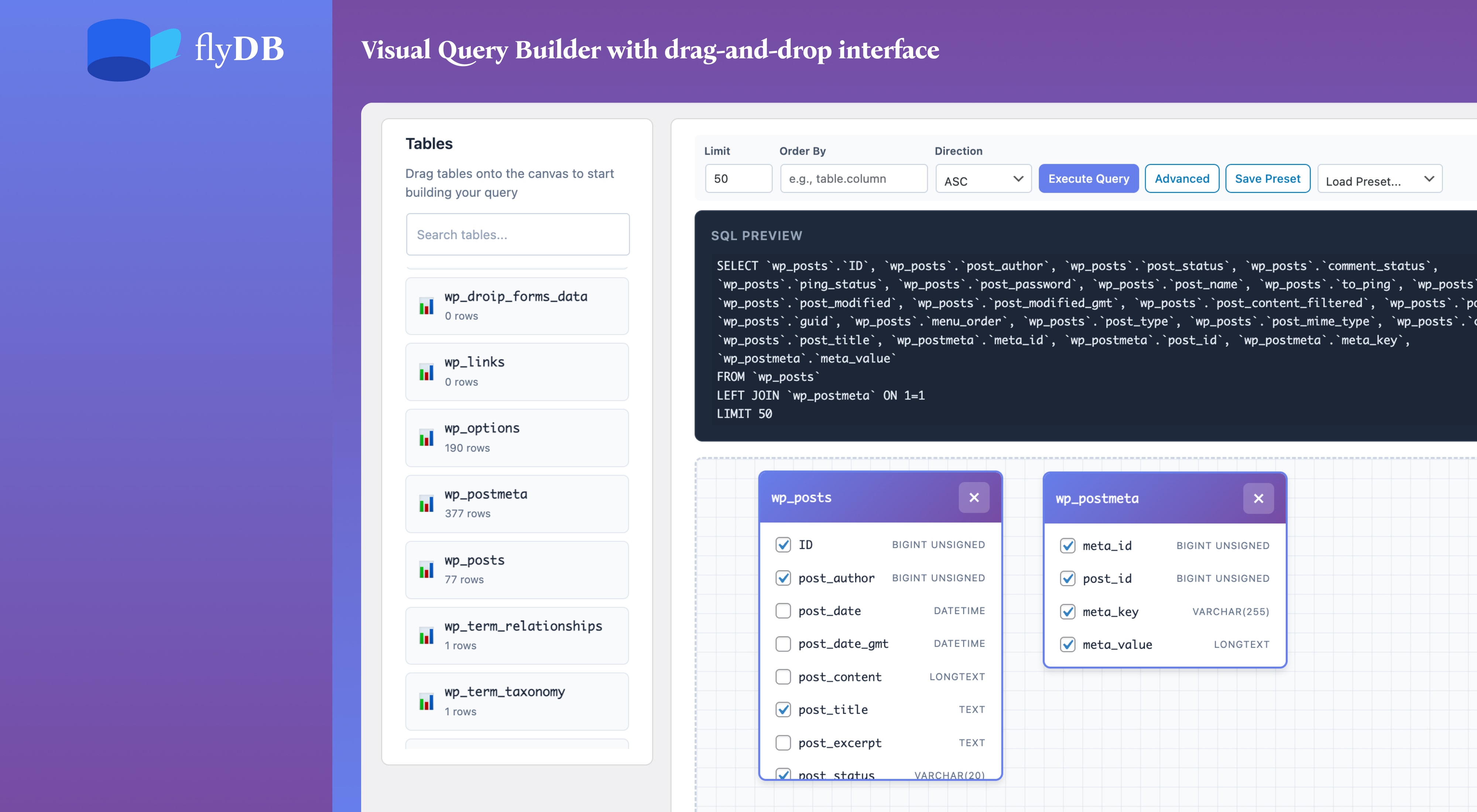Click the Execute Query button
The image size is (1477, 812).
tap(1088, 178)
